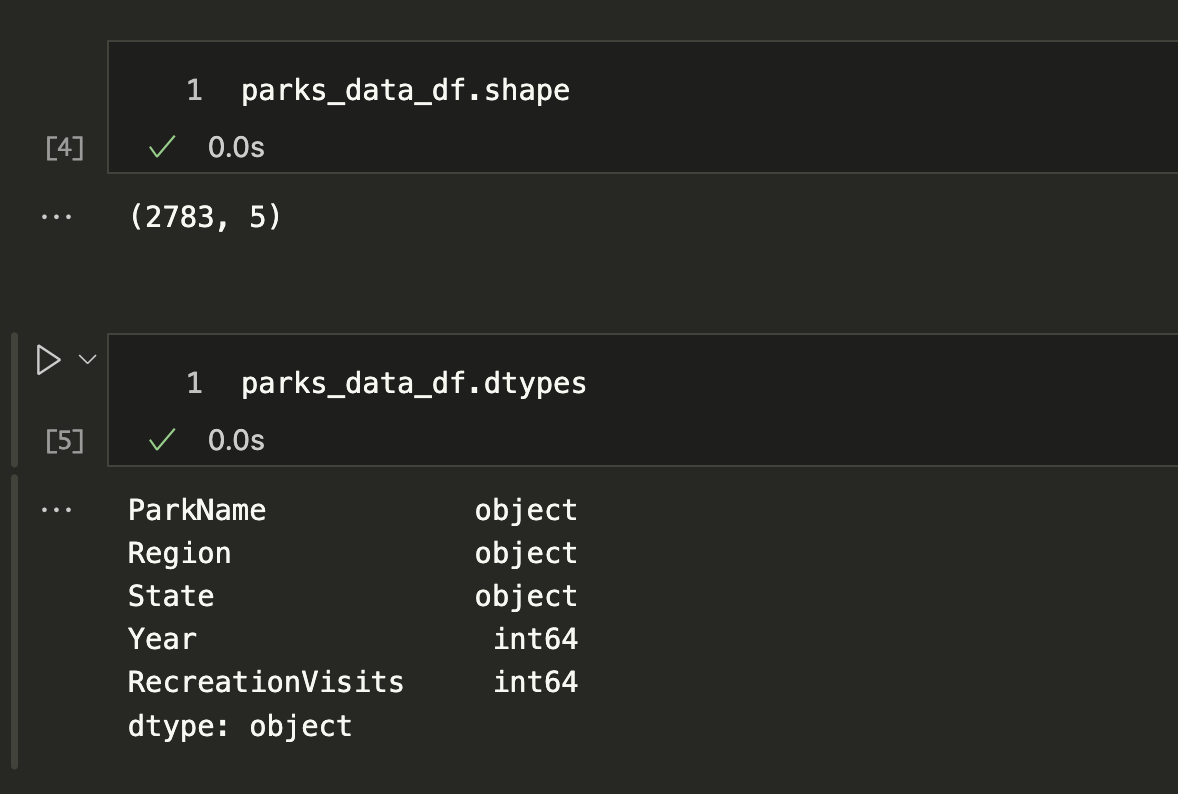Collapse the dtypes cell via its left focus bar

pos(14,400)
